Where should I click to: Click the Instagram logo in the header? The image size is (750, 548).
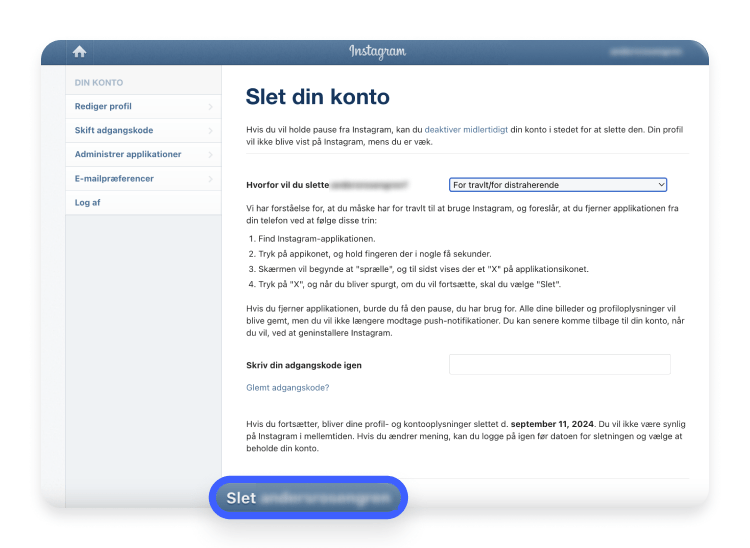tap(377, 51)
